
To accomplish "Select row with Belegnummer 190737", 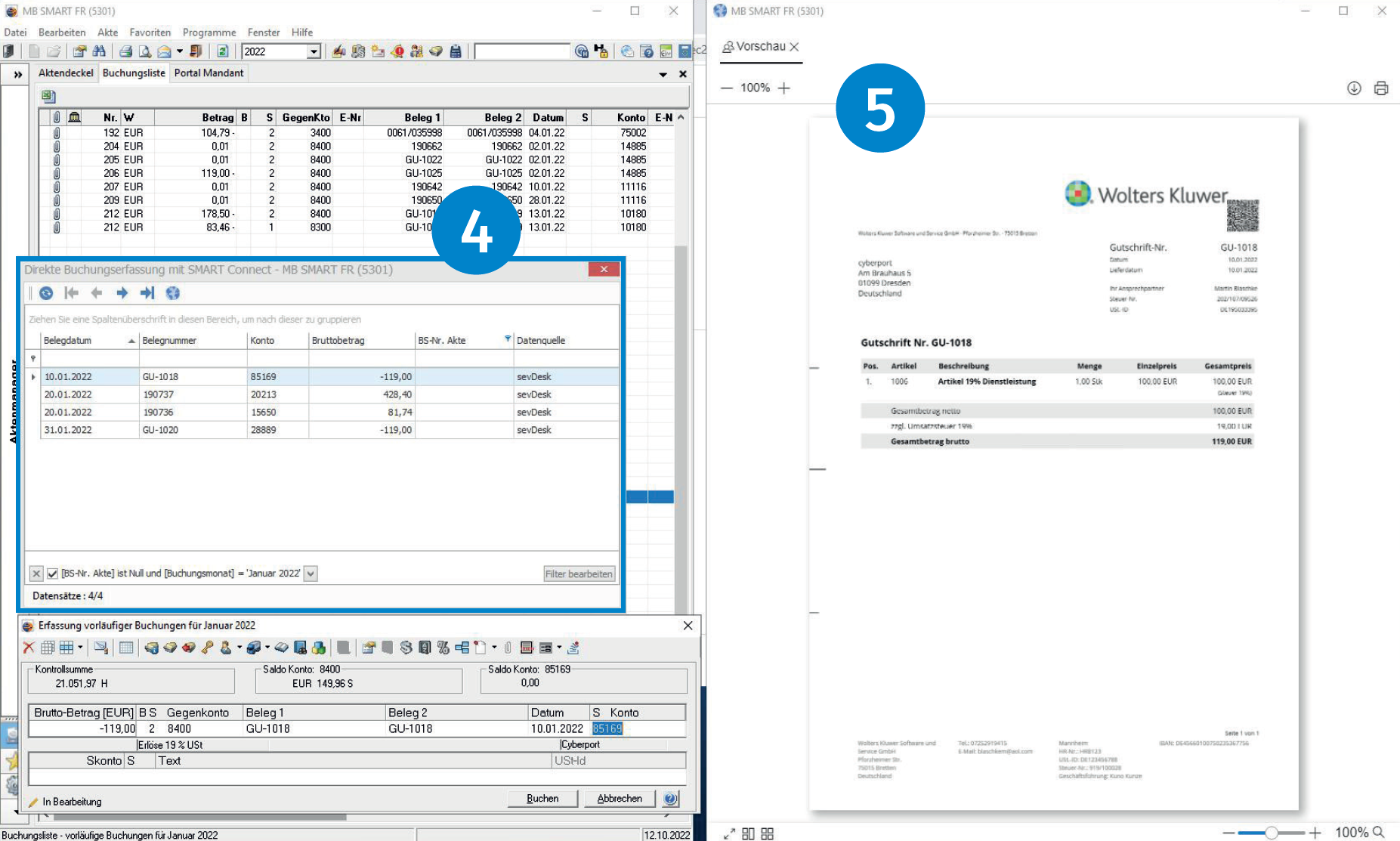I will (329, 394).
